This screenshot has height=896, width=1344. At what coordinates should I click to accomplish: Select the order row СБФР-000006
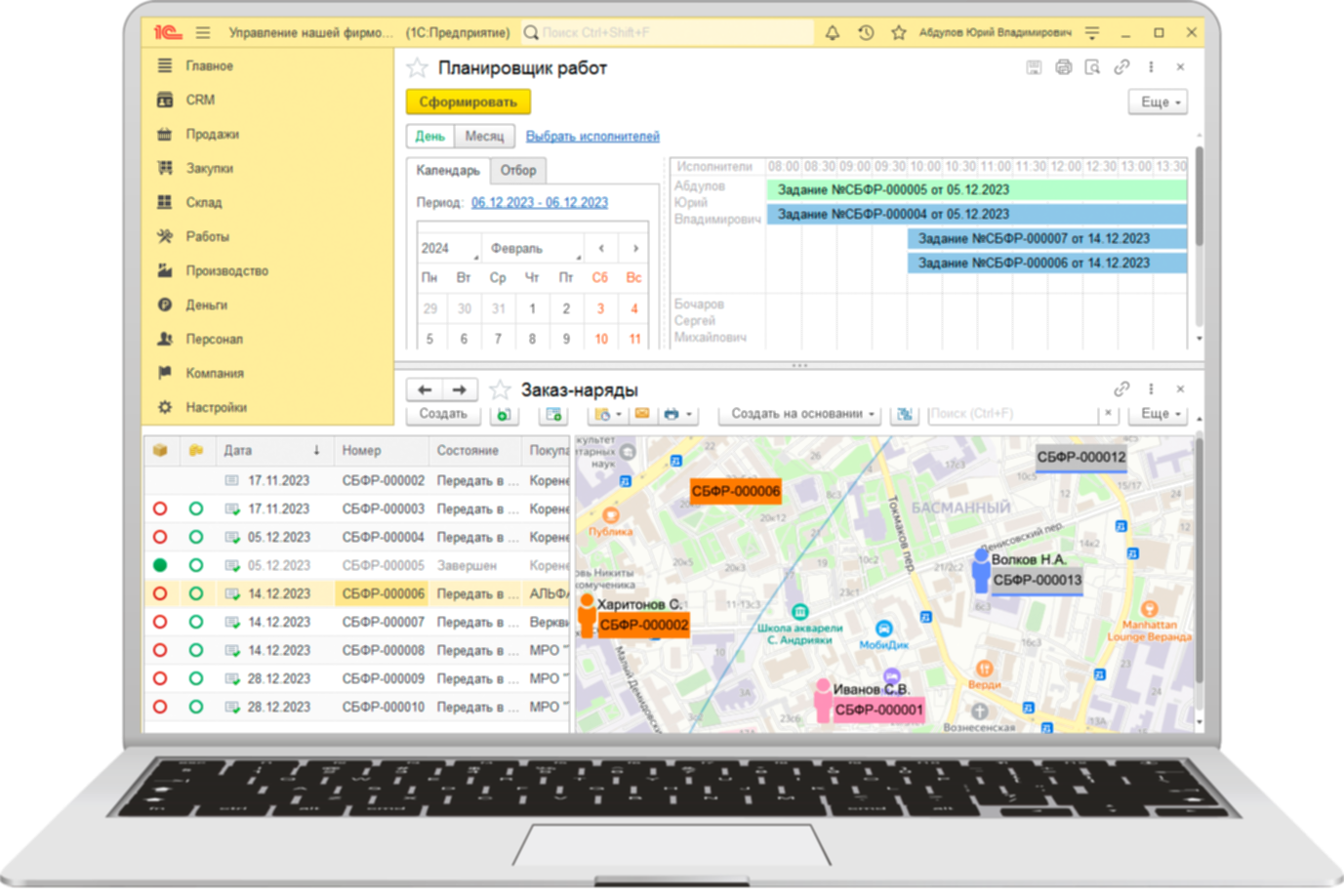tap(357, 593)
